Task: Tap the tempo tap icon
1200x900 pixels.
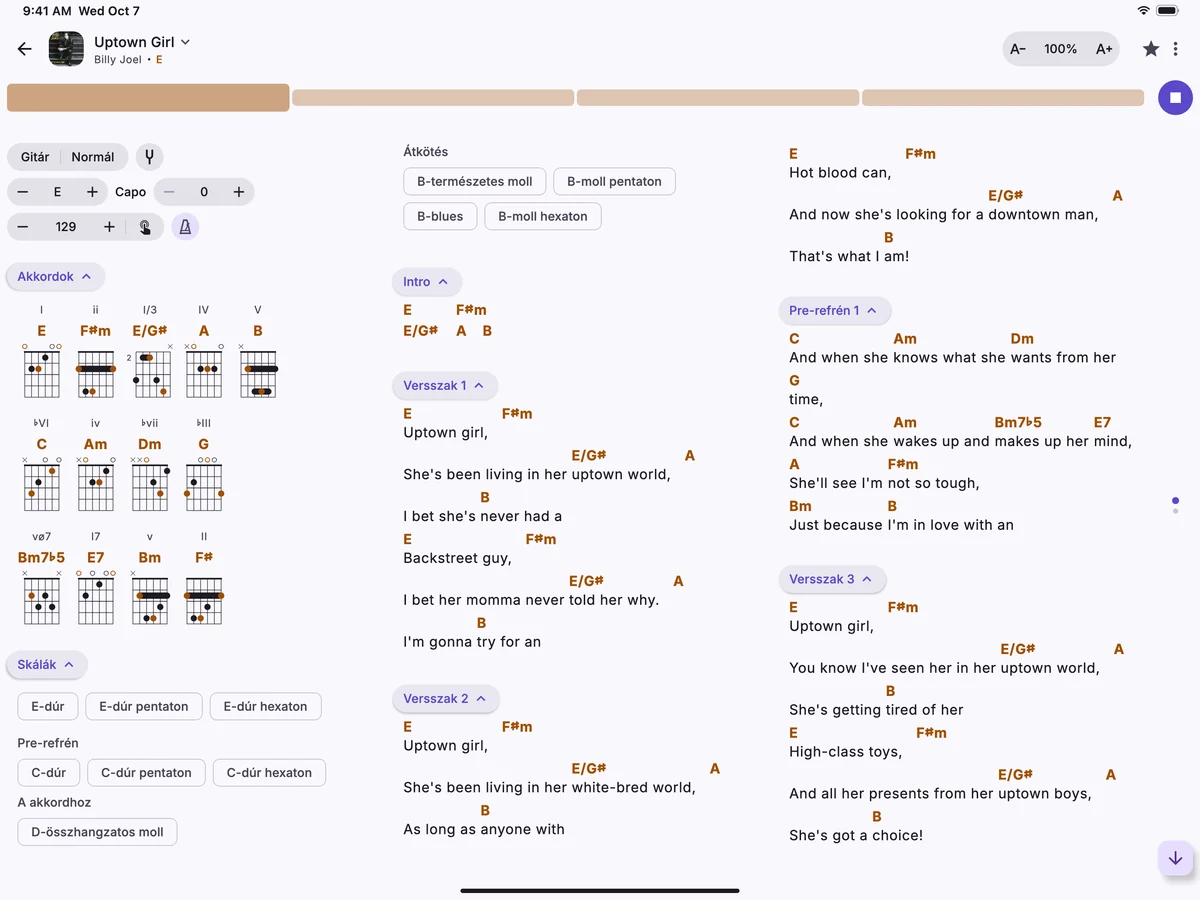Action: [145, 227]
